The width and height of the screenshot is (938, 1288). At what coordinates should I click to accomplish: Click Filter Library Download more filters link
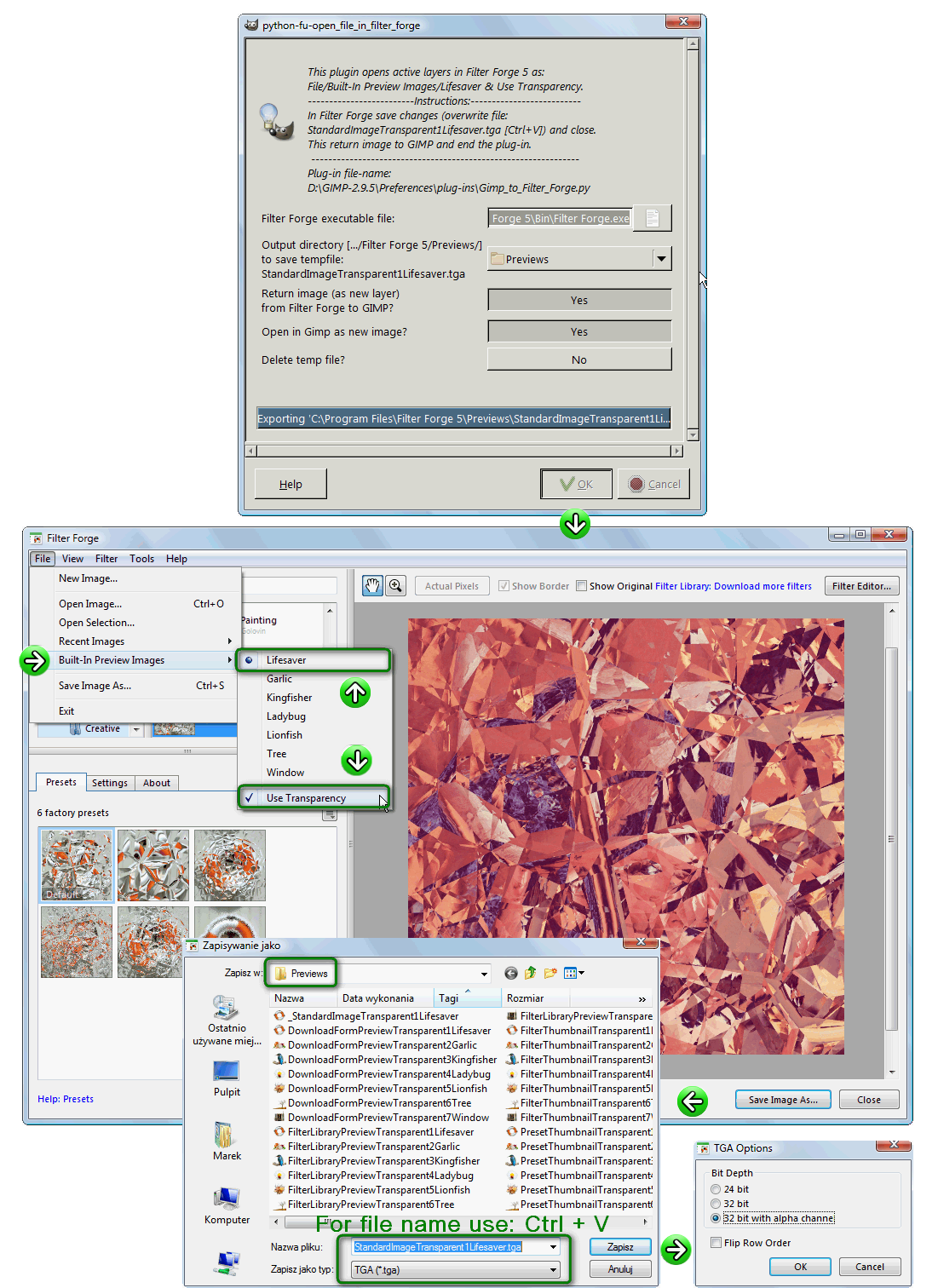pyautogui.click(x=734, y=586)
